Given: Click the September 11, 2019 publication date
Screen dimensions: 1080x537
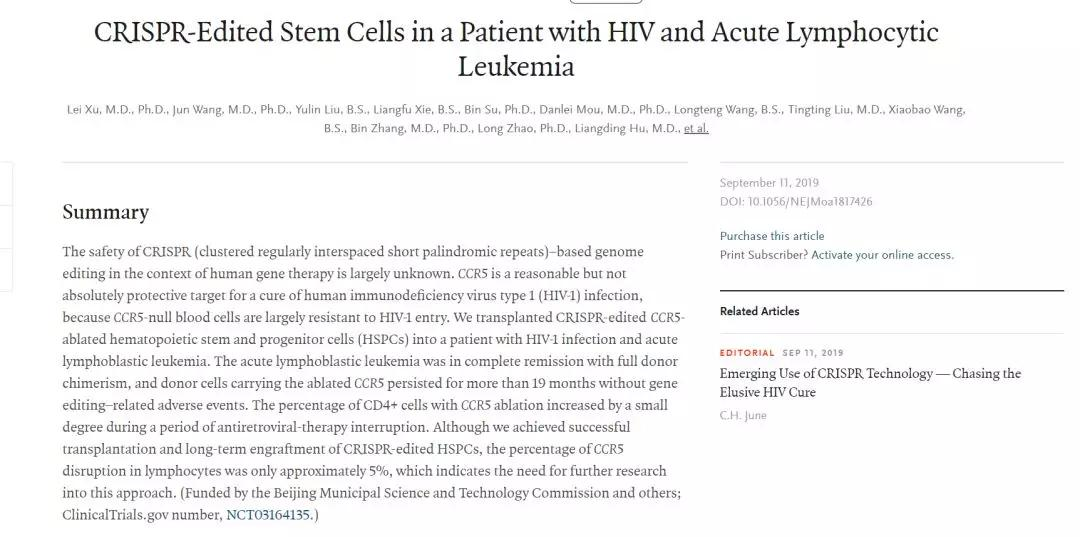Looking at the screenshot, I should pos(769,183).
